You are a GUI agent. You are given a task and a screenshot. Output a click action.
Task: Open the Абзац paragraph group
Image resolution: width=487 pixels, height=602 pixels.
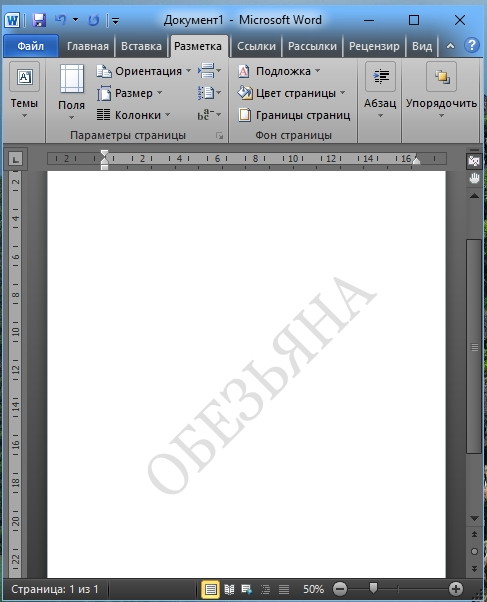380,91
